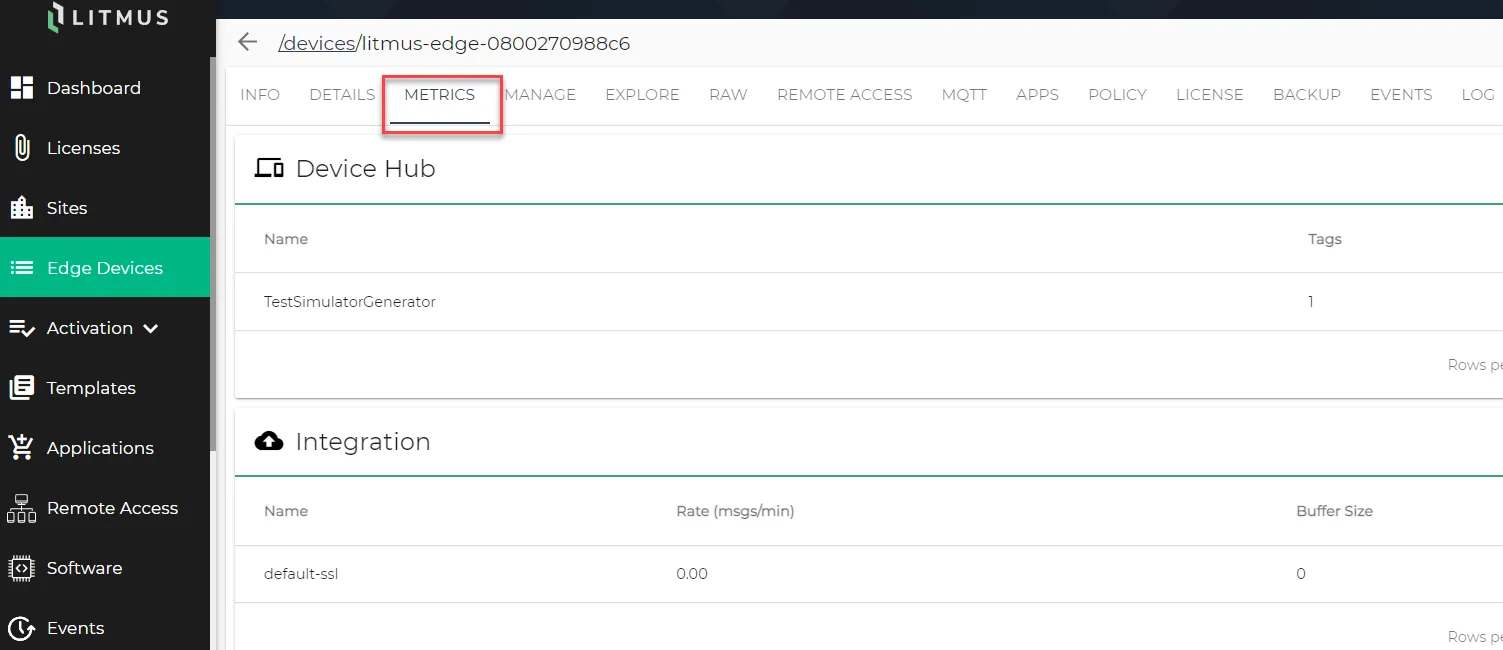
Task: Click the back arrow beside /devices
Action: (x=247, y=42)
